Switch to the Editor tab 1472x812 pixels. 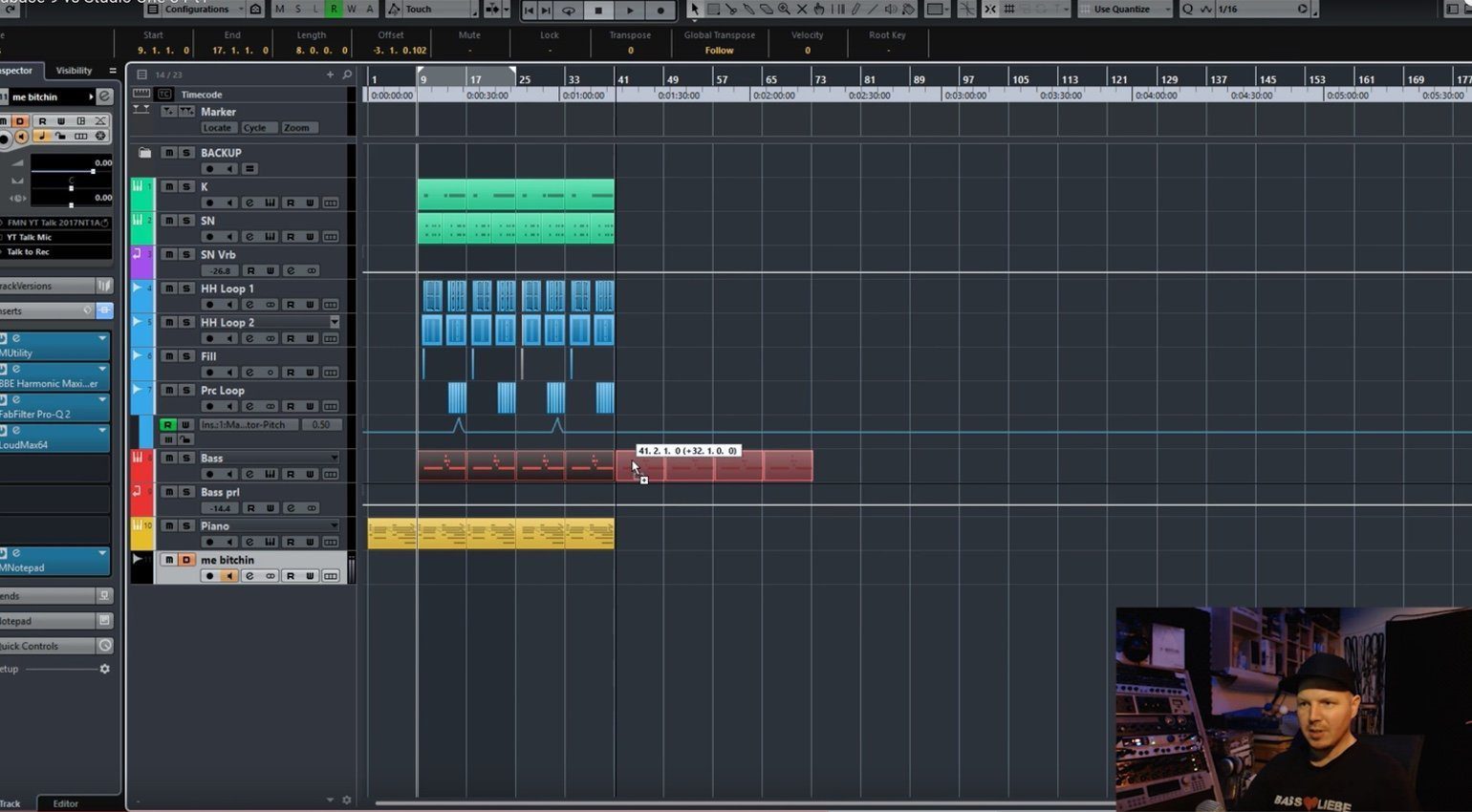(x=66, y=803)
